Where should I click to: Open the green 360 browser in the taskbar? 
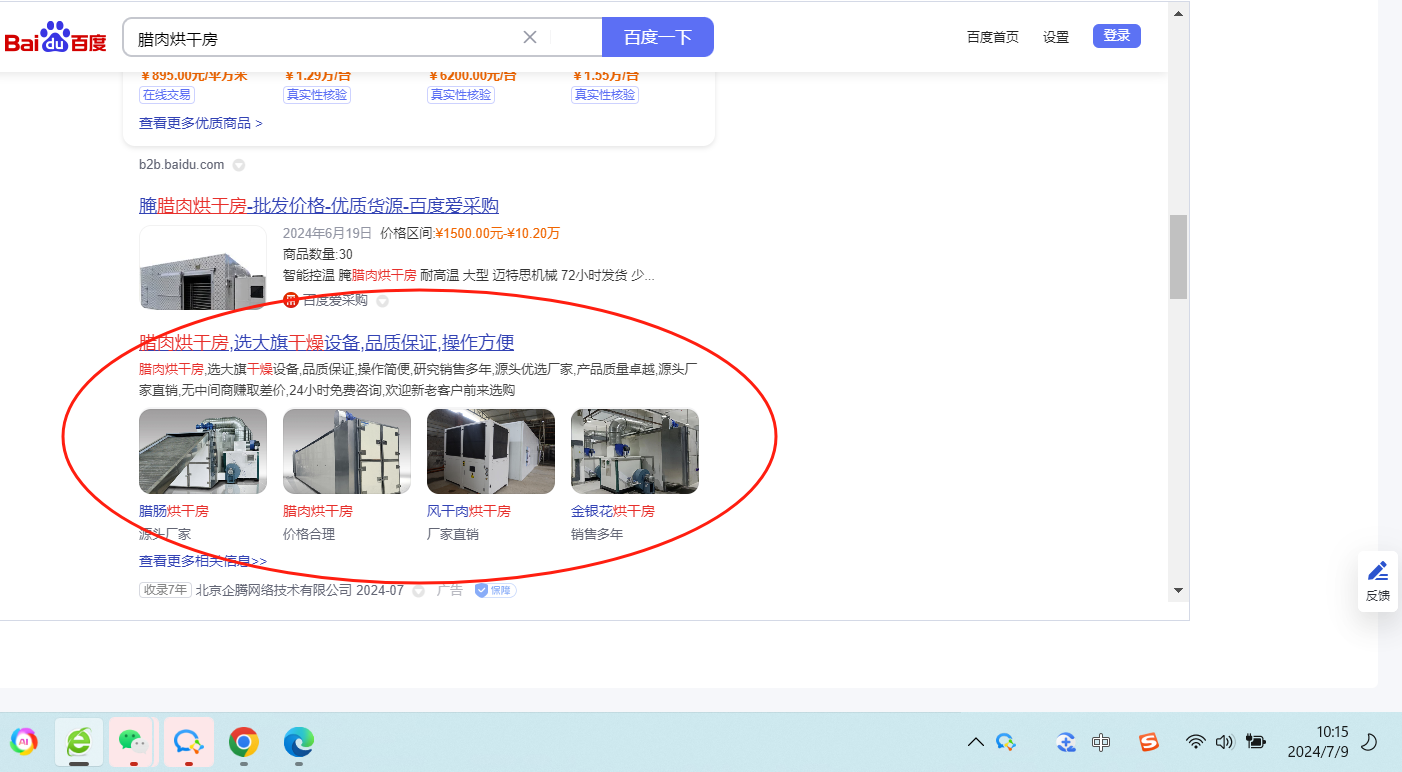click(79, 741)
